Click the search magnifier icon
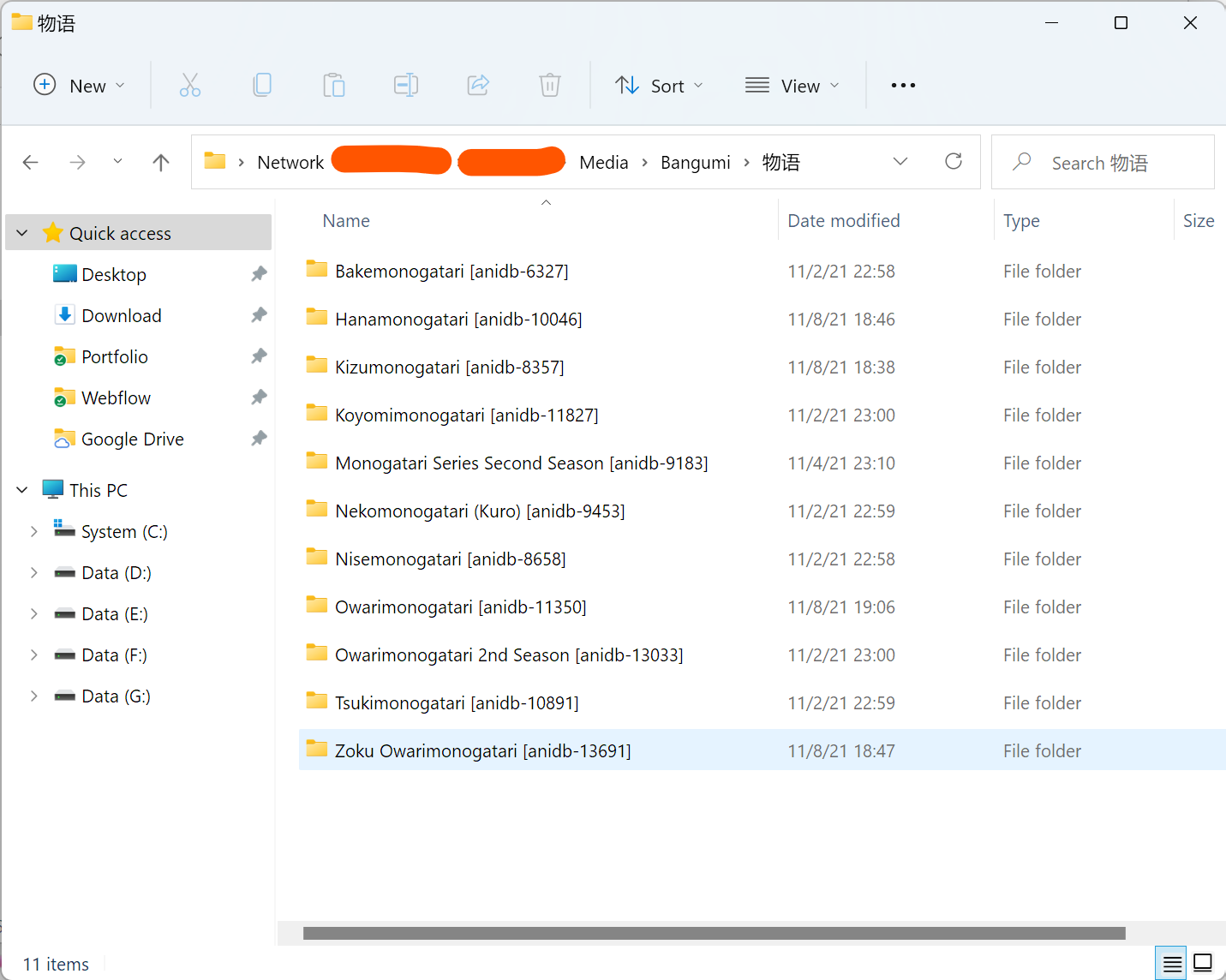Viewport: 1226px width, 980px height. [1022, 161]
